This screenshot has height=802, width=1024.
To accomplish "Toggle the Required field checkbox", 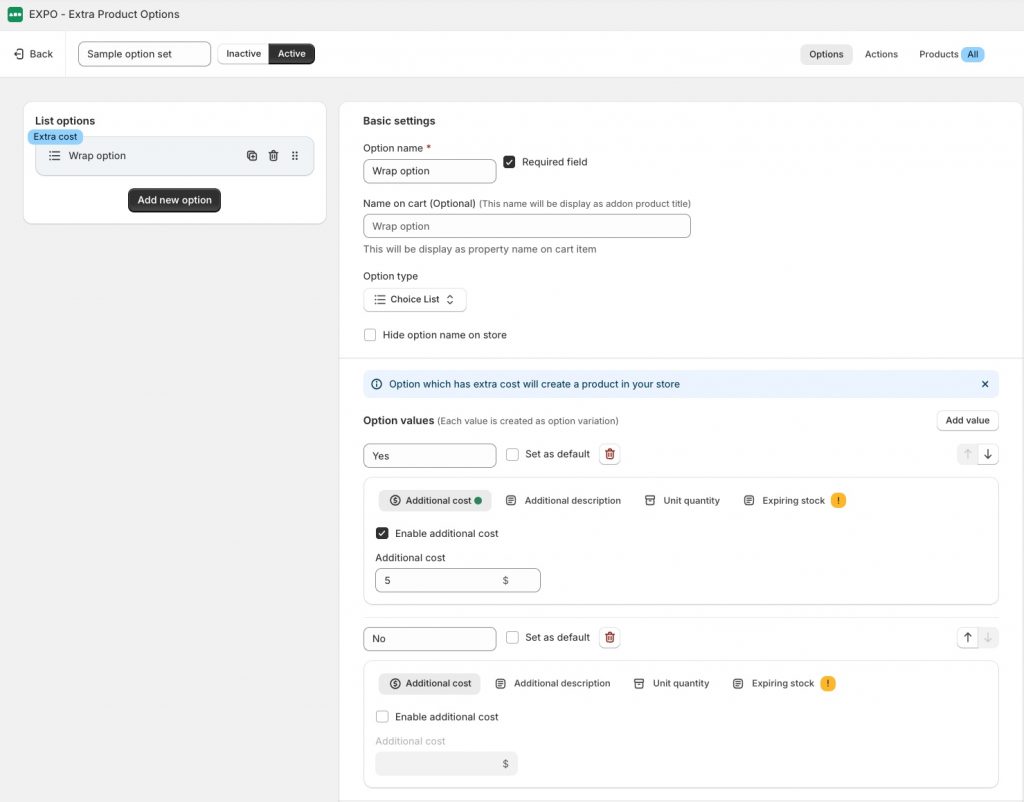I will [x=509, y=162].
